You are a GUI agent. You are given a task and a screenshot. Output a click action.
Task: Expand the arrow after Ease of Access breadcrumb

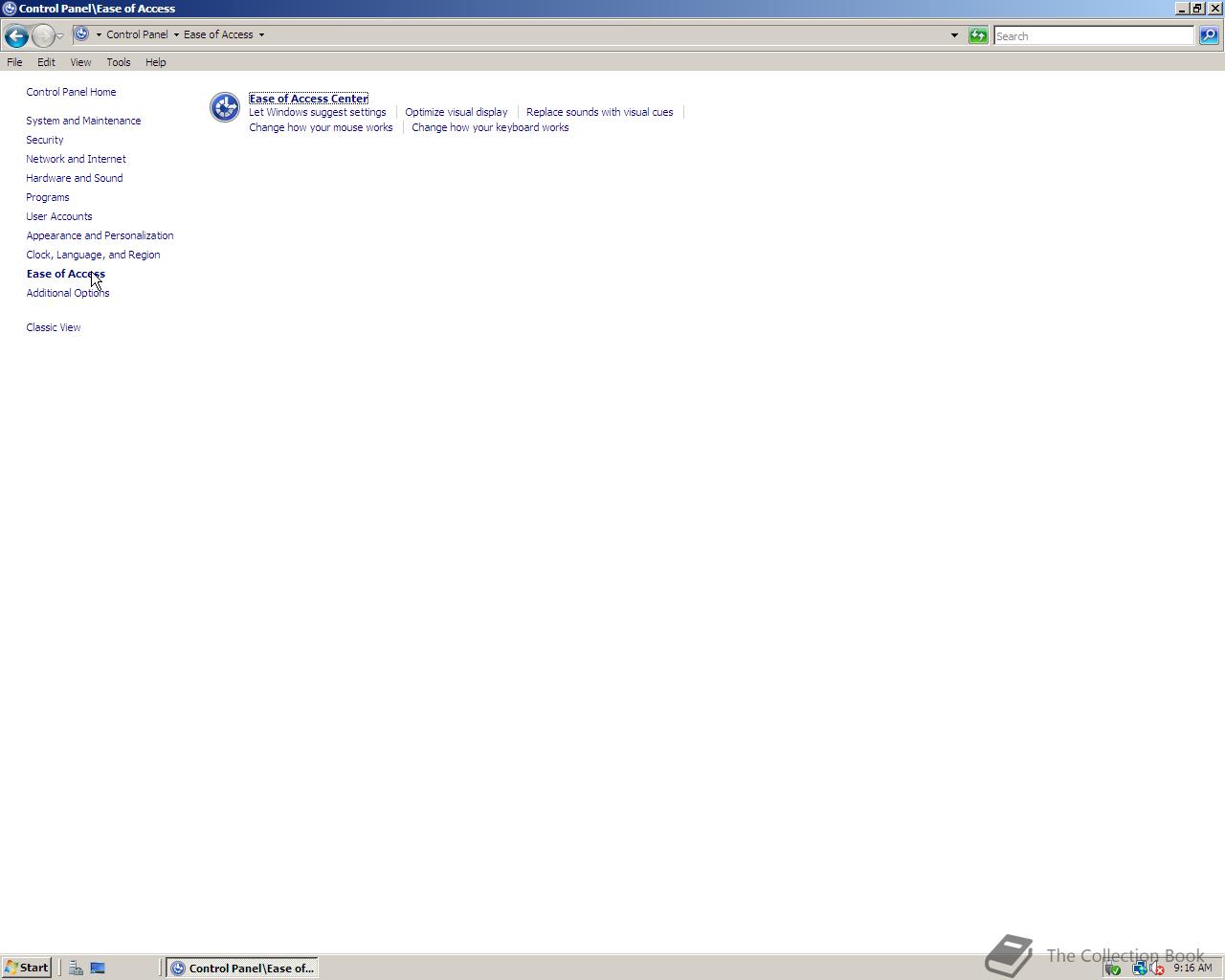pyautogui.click(x=261, y=34)
